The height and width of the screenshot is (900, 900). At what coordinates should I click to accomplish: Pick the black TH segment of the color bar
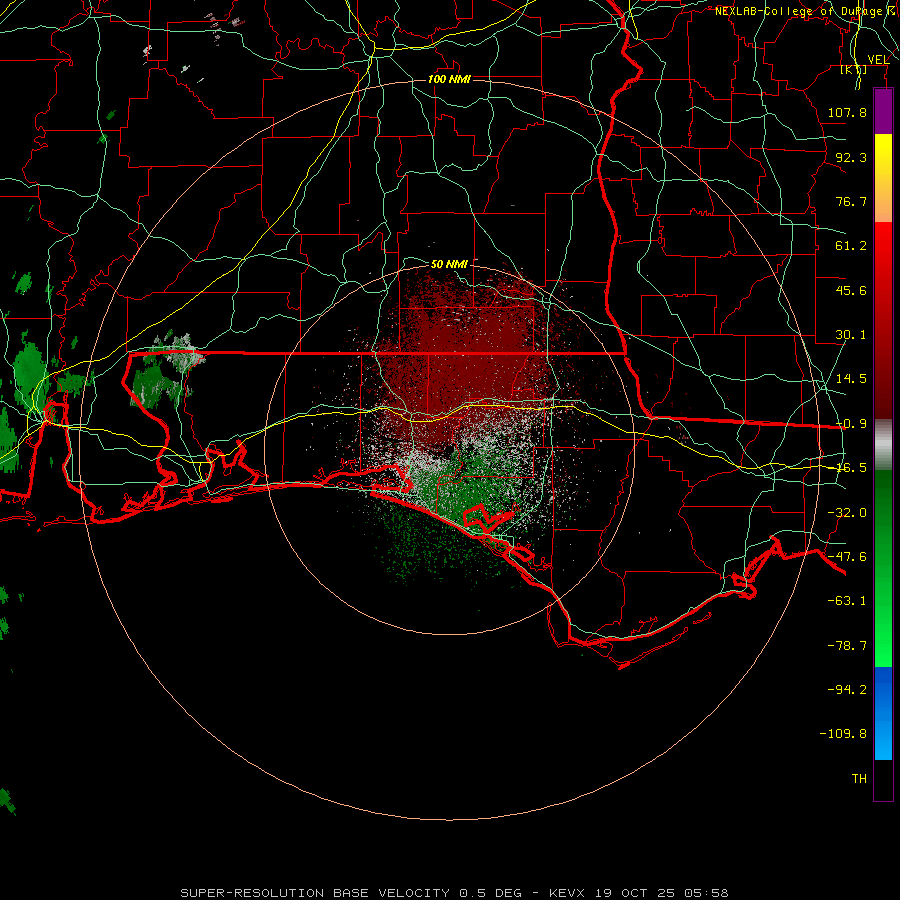click(x=883, y=779)
